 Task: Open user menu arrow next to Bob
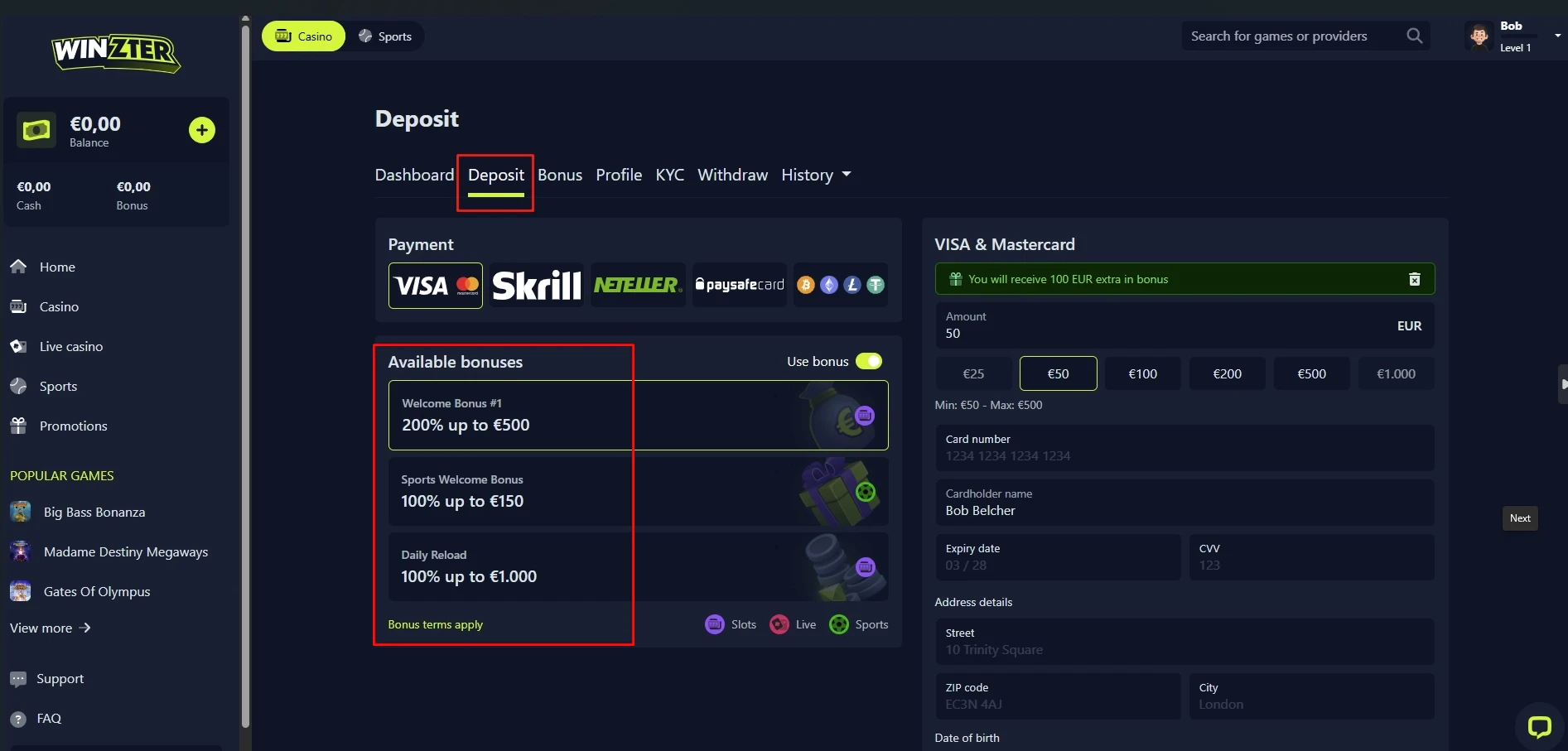pos(1558,36)
